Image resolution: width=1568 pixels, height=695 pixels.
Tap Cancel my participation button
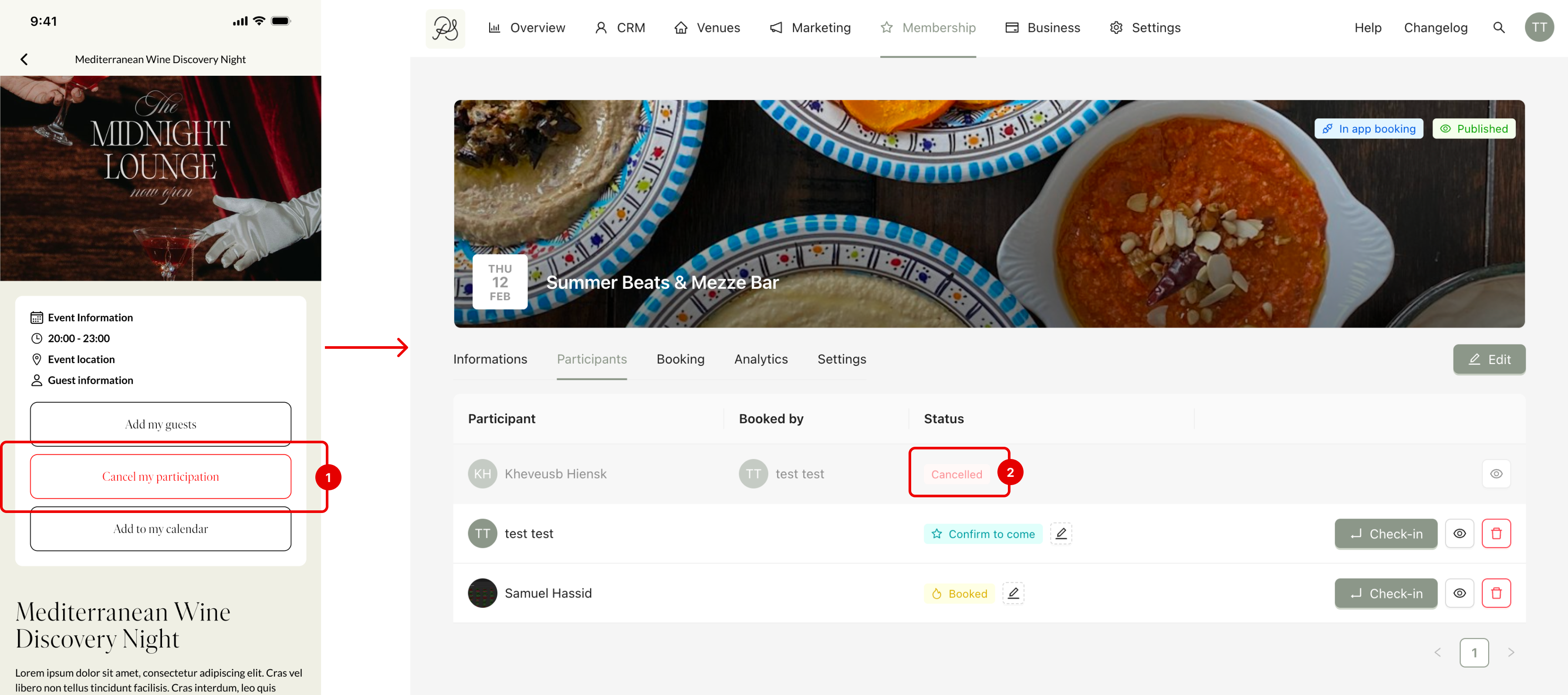point(160,476)
